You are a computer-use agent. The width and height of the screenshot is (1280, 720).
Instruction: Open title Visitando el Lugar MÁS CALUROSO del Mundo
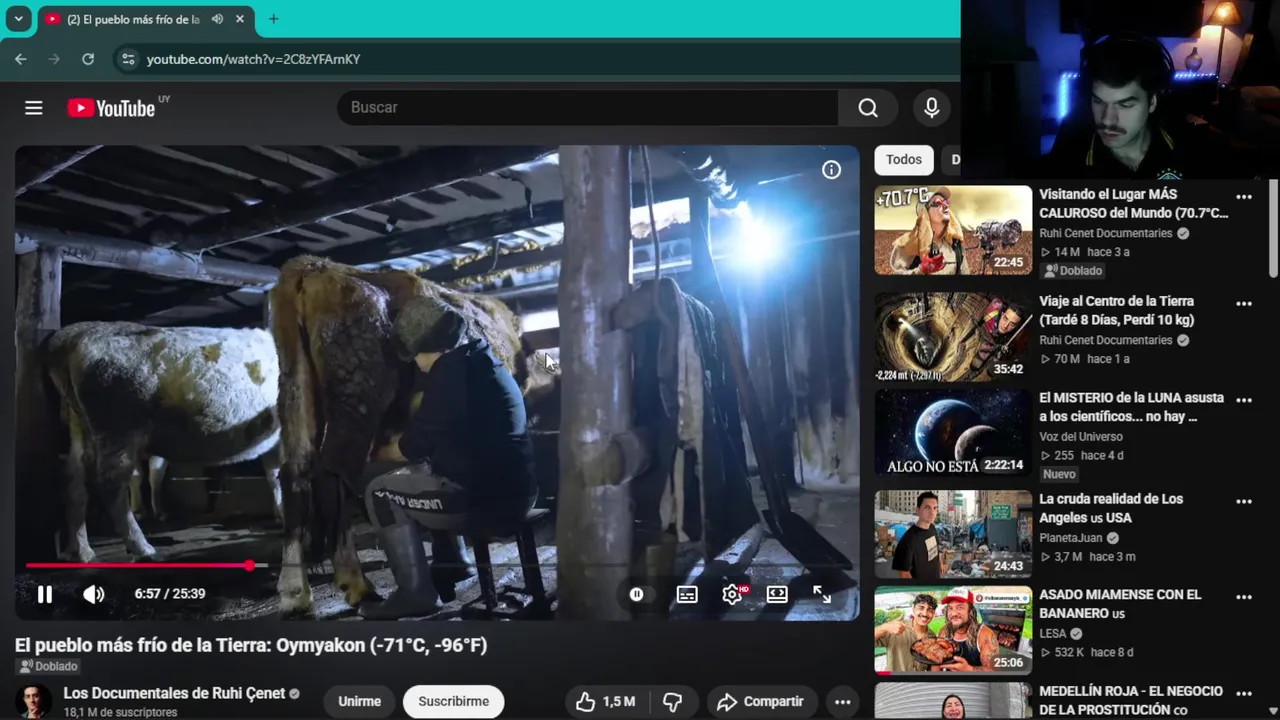(1133, 204)
